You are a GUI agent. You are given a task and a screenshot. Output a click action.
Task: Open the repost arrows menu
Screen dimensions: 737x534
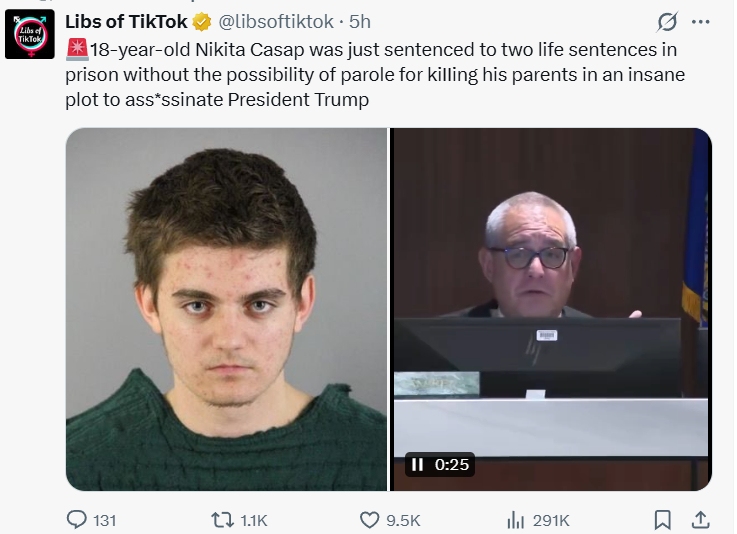(x=225, y=520)
